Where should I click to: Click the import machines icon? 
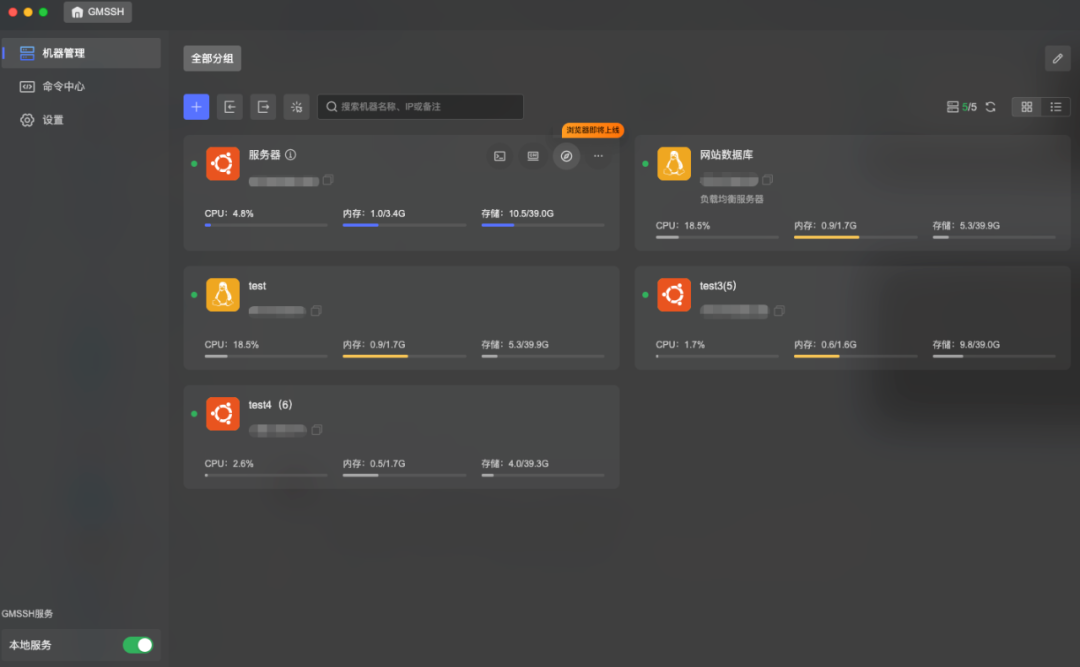[229, 107]
